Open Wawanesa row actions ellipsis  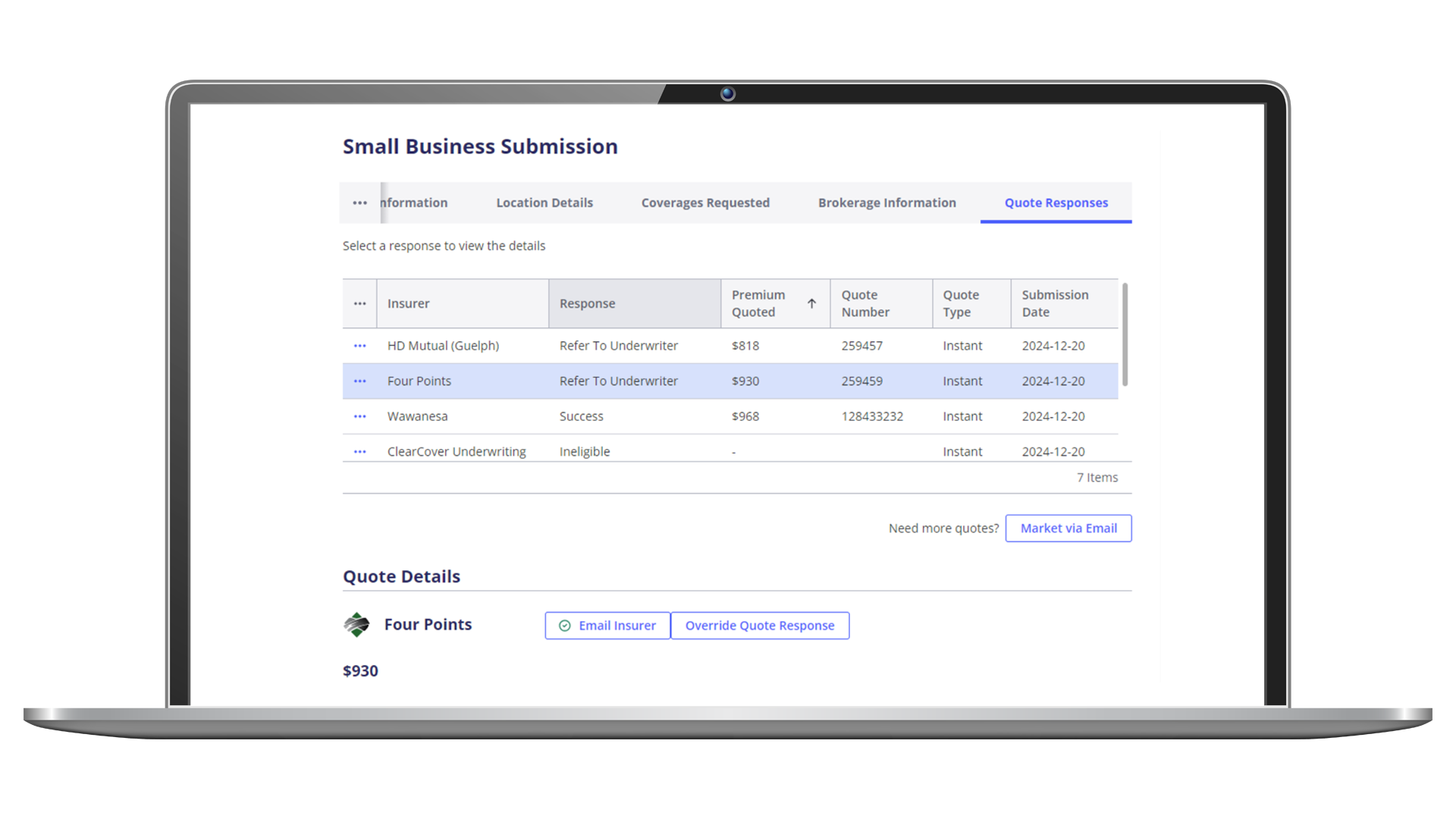click(x=359, y=416)
